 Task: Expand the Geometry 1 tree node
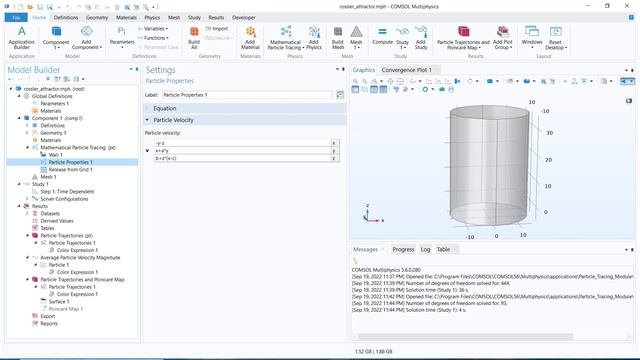tap(27, 133)
